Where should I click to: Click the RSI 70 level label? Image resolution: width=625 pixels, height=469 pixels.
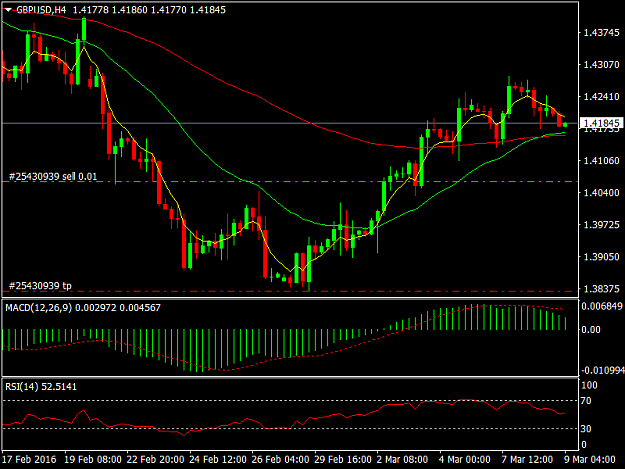586,401
